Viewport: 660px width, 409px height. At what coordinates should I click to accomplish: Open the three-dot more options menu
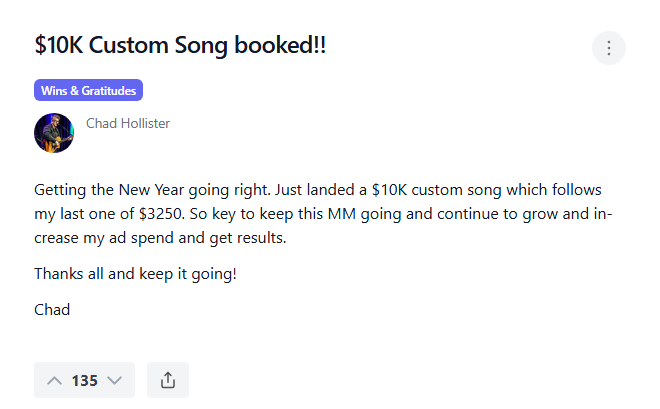(x=609, y=48)
